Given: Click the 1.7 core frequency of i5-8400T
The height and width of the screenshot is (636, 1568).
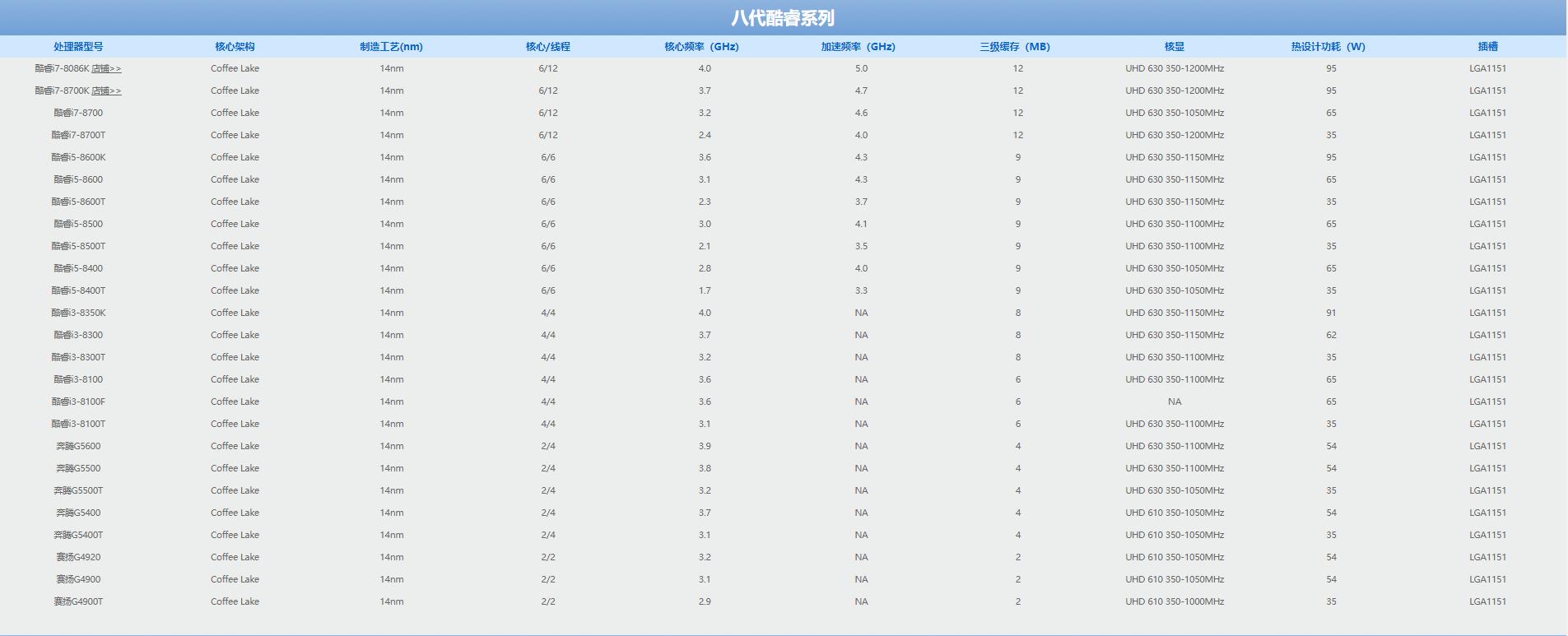Looking at the screenshot, I should (x=705, y=290).
